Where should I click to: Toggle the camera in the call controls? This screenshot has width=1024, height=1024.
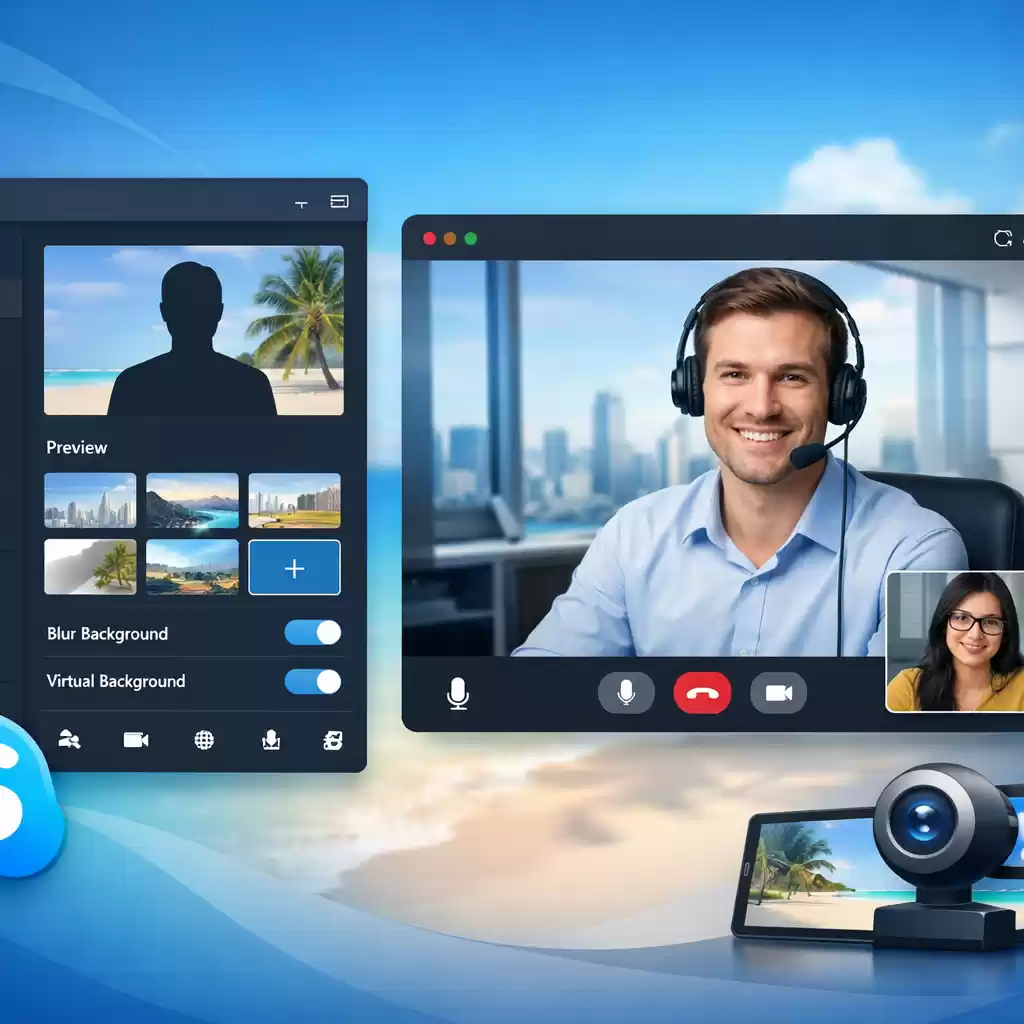tap(778, 693)
